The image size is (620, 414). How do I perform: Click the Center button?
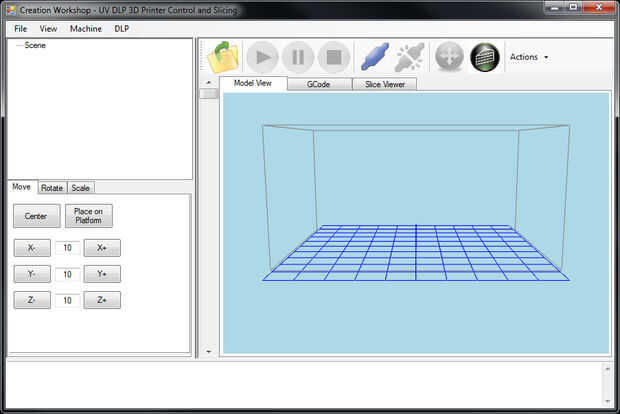point(36,216)
